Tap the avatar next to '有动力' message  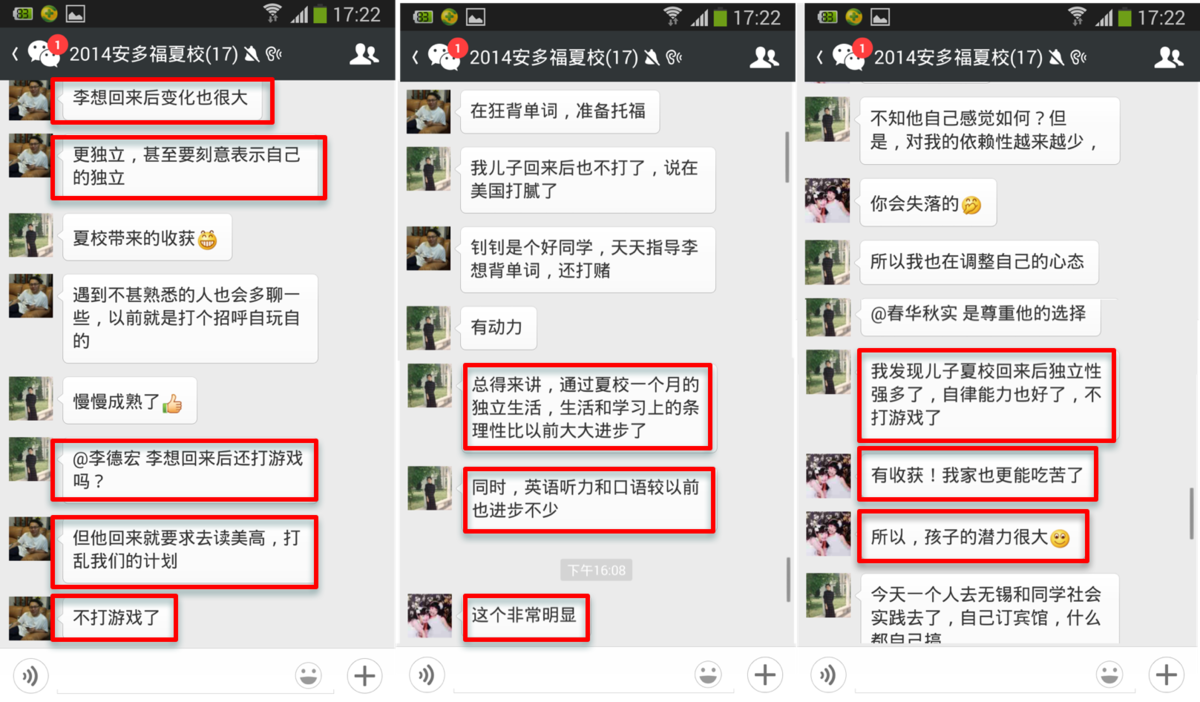[x=428, y=328]
